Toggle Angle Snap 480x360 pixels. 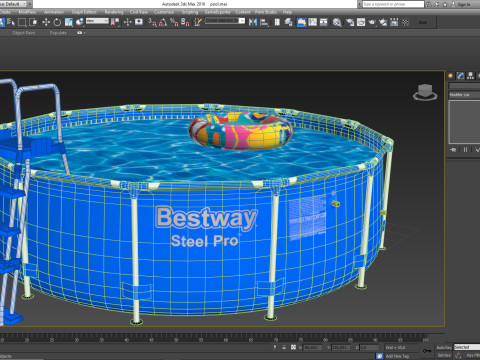(x=163, y=22)
